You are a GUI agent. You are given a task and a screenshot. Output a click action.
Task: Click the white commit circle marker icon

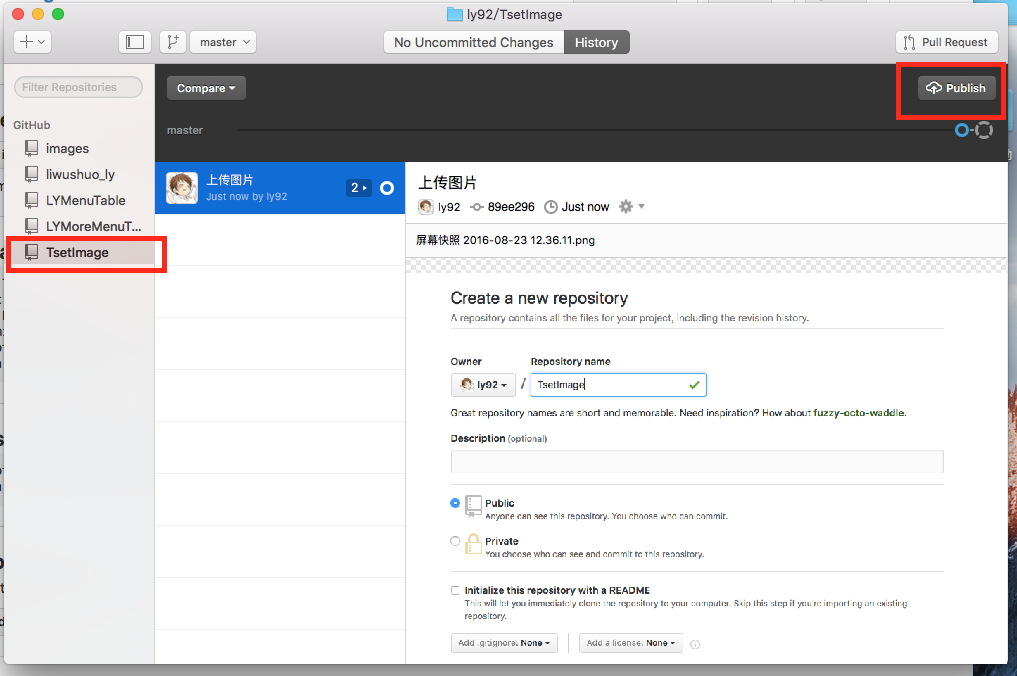pyautogui.click(x=387, y=188)
